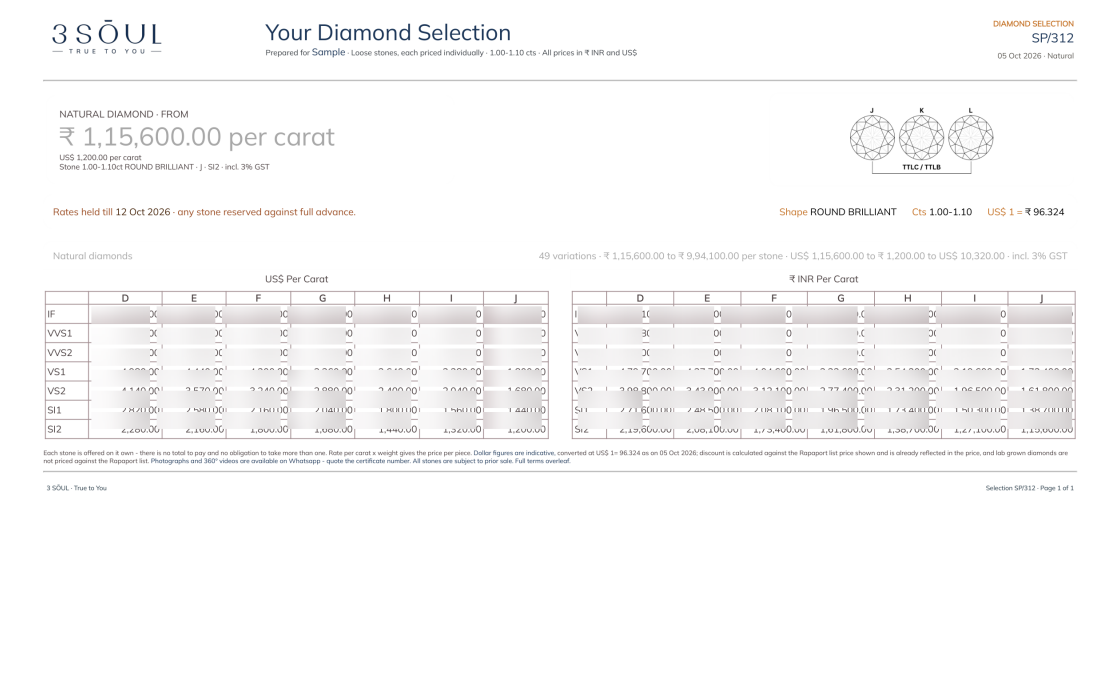Click the Stone 1.00-1.10ct ROUND BRILLIANT line

(x=164, y=167)
